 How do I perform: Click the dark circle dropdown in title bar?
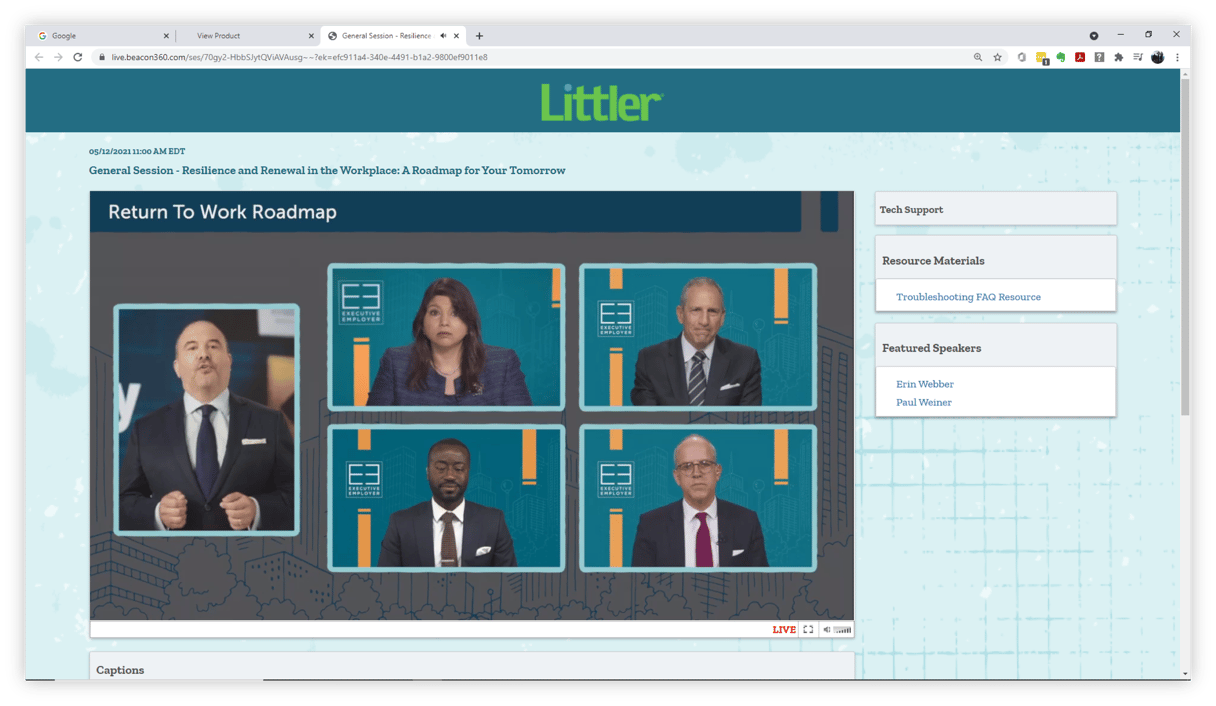pyautogui.click(x=1093, y=36)
